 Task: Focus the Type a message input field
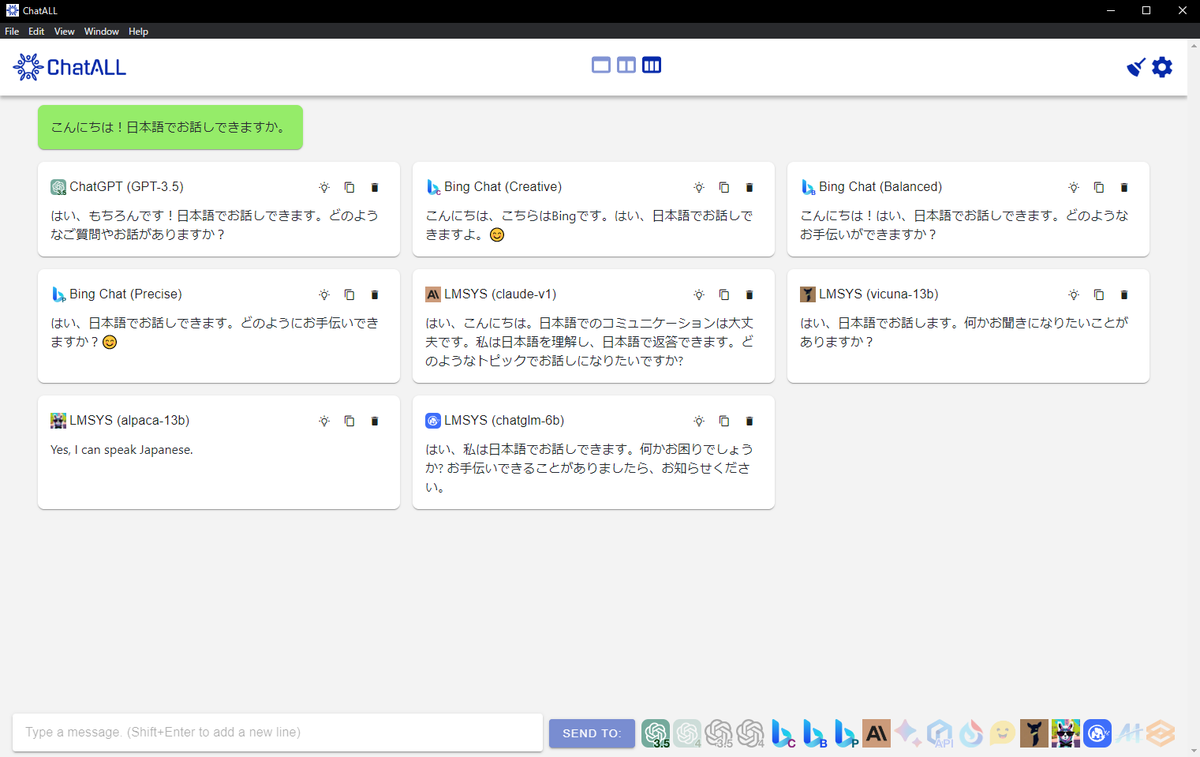coord(277,732)
